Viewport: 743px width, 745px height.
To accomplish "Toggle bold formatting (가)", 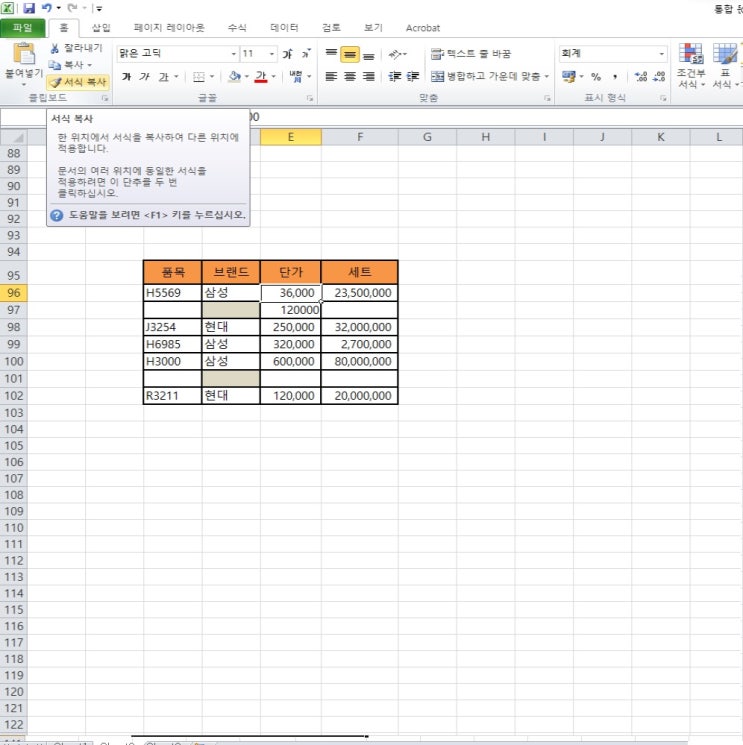I will coord(126,76).
